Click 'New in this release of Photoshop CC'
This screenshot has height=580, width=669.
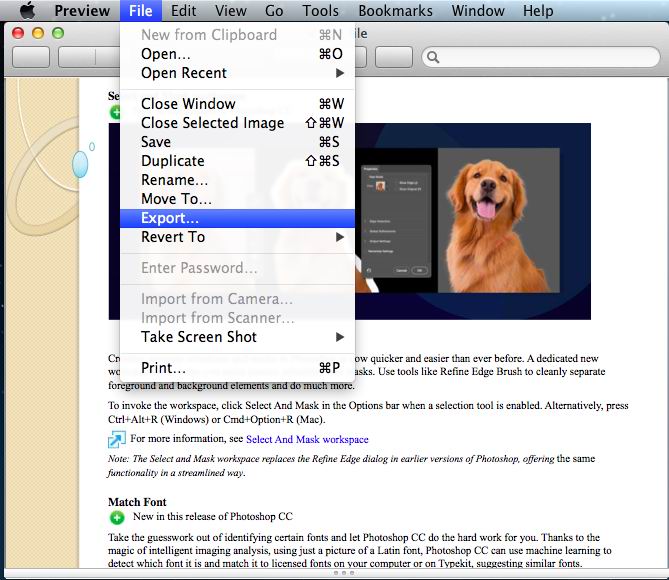[x=212, y=516]
